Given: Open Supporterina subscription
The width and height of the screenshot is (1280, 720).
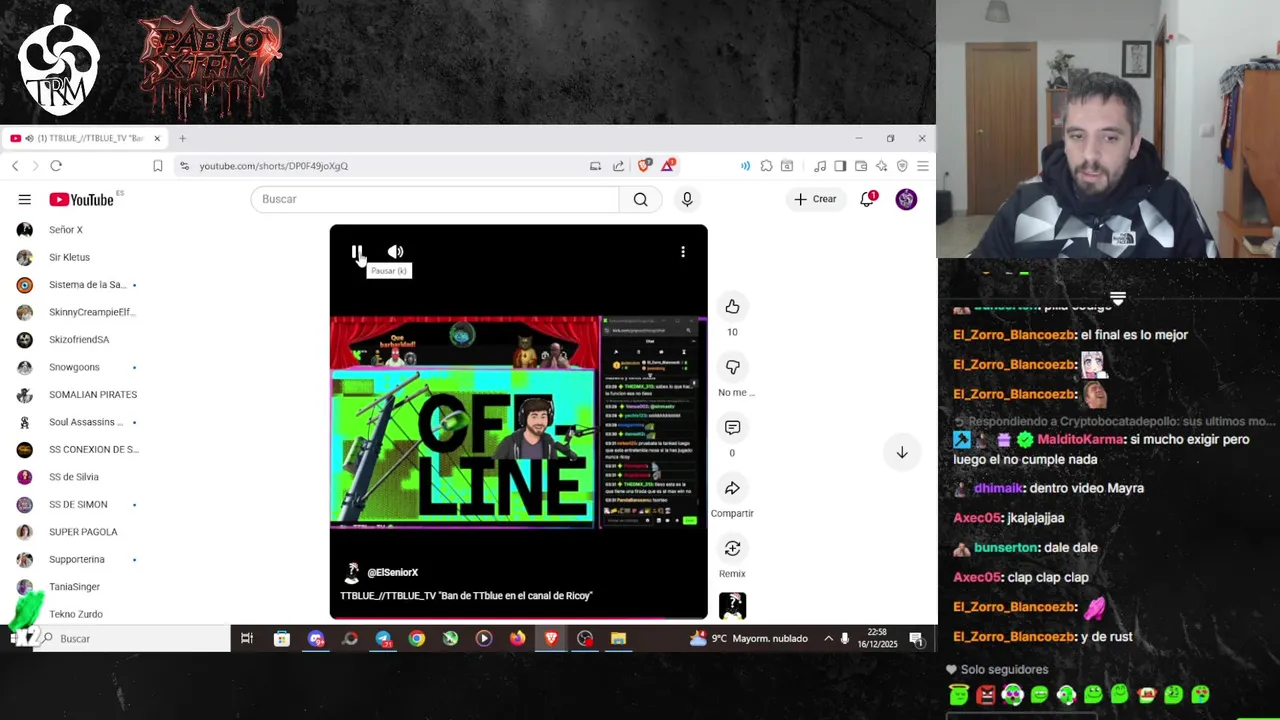Looking at the screenshot, I should [x=77, y=560].
